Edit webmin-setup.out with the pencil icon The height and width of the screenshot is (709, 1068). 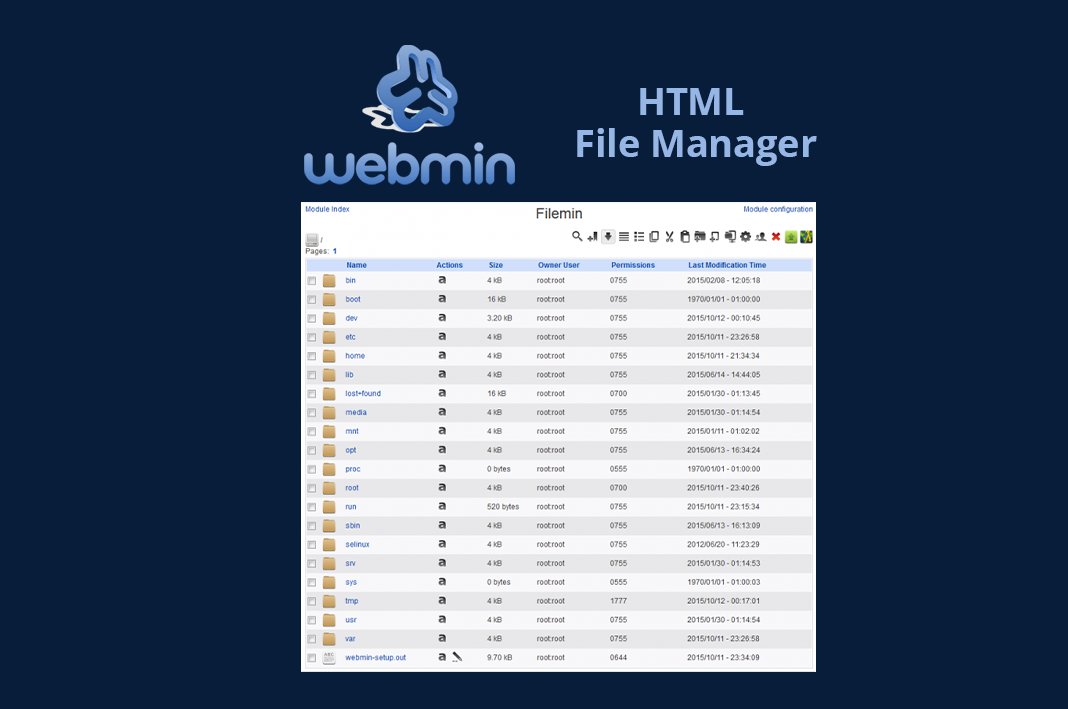[455, 657]
